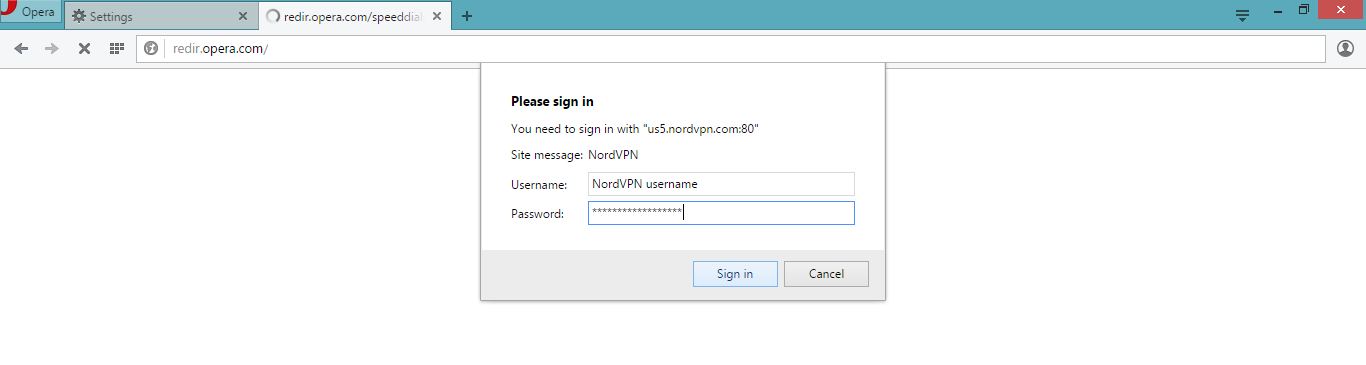Go back with the back arrow
The image size is (1366, 365).
[x=21, y=48]
